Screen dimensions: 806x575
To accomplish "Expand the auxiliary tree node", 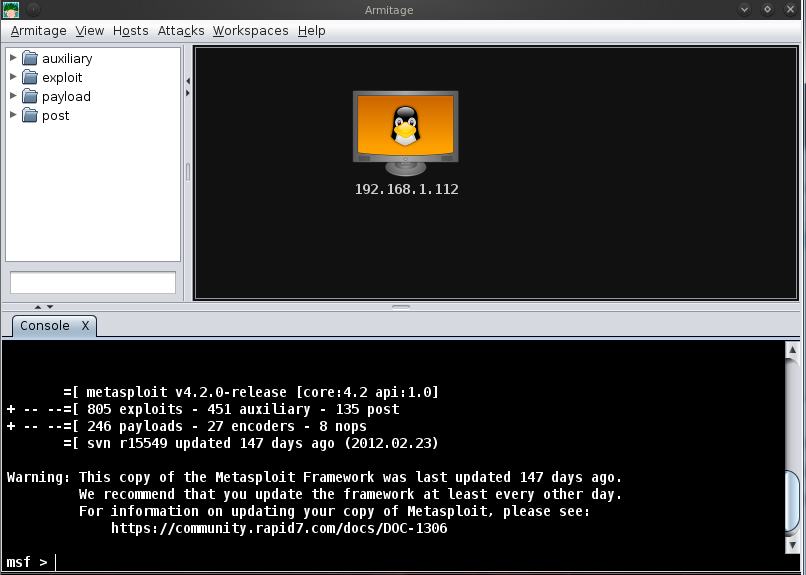I will [x=13, y=58].
